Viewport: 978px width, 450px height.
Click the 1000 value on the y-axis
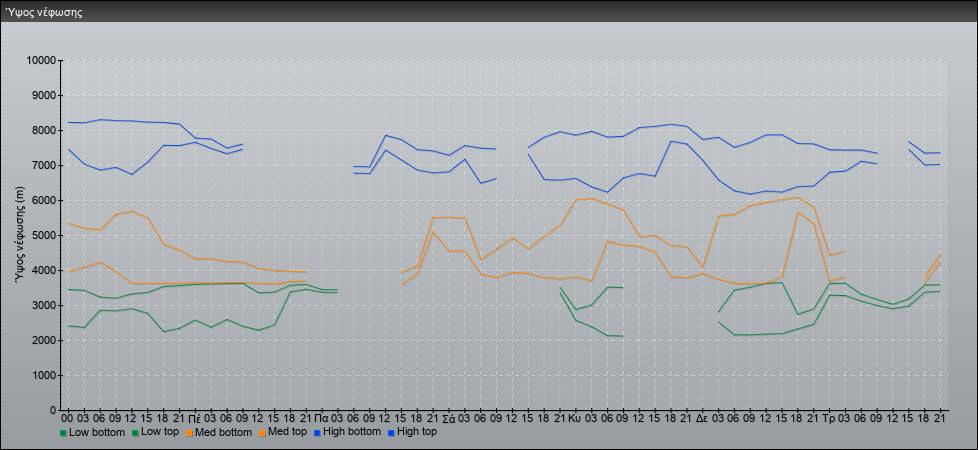(44, 375)
